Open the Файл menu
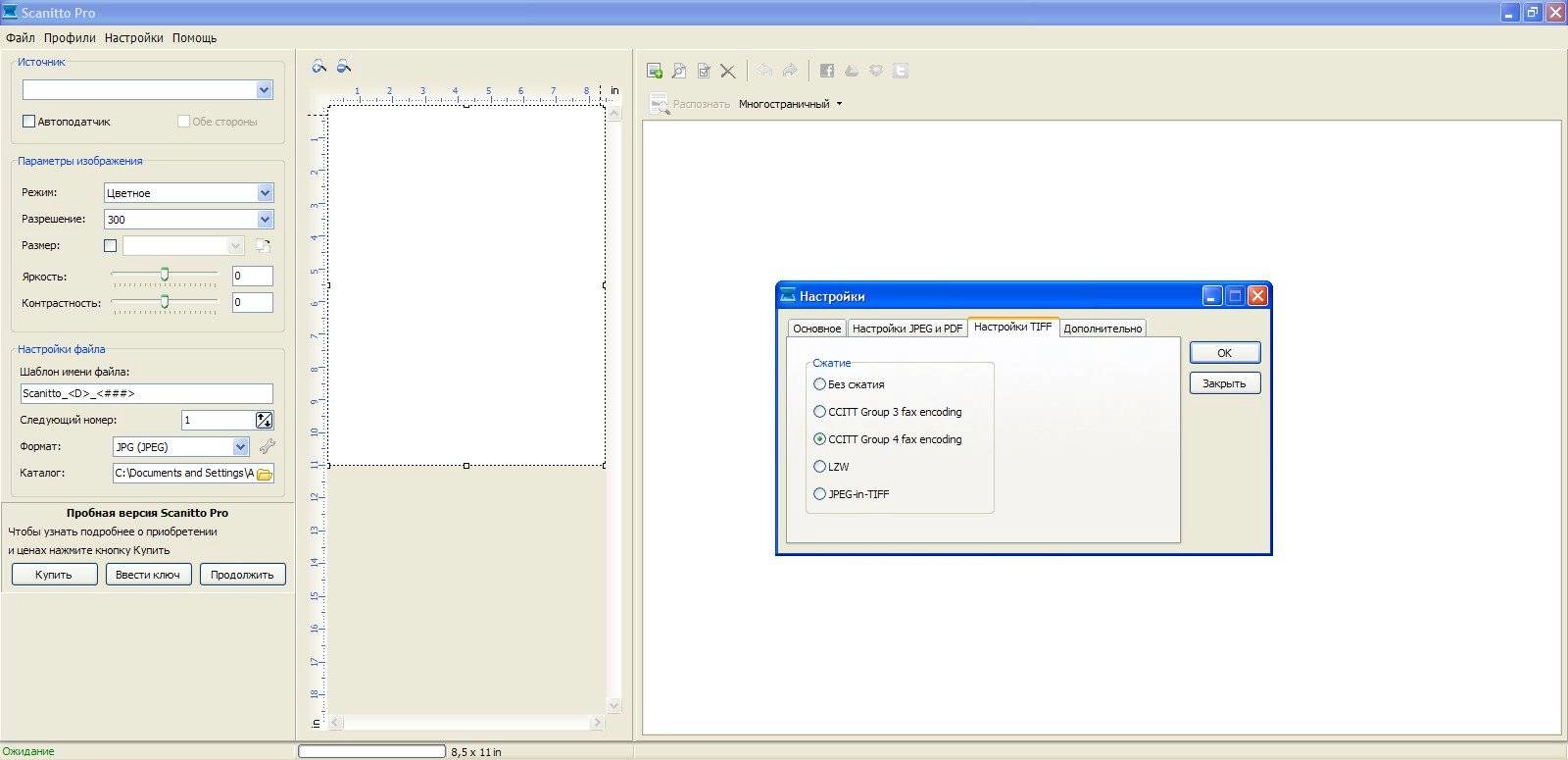 coord(21,37)
